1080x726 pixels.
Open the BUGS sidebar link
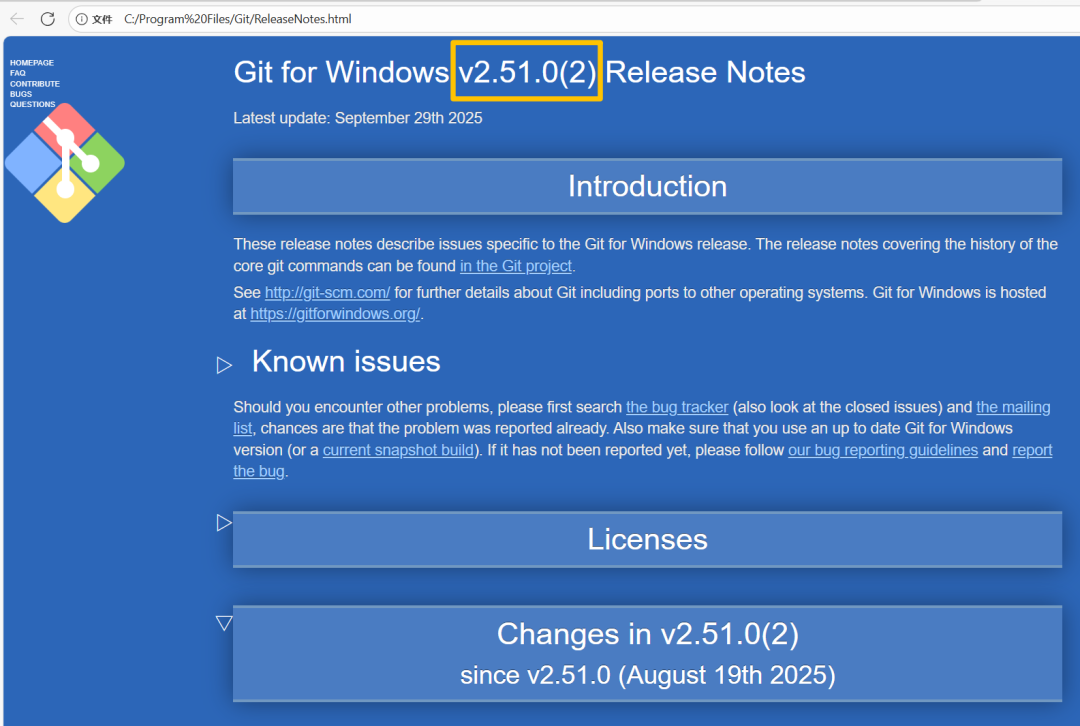(x=21, y=94)
